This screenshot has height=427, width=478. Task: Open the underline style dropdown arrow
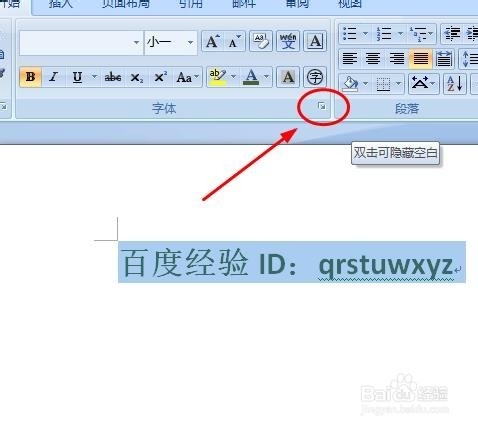coord(95,77)
